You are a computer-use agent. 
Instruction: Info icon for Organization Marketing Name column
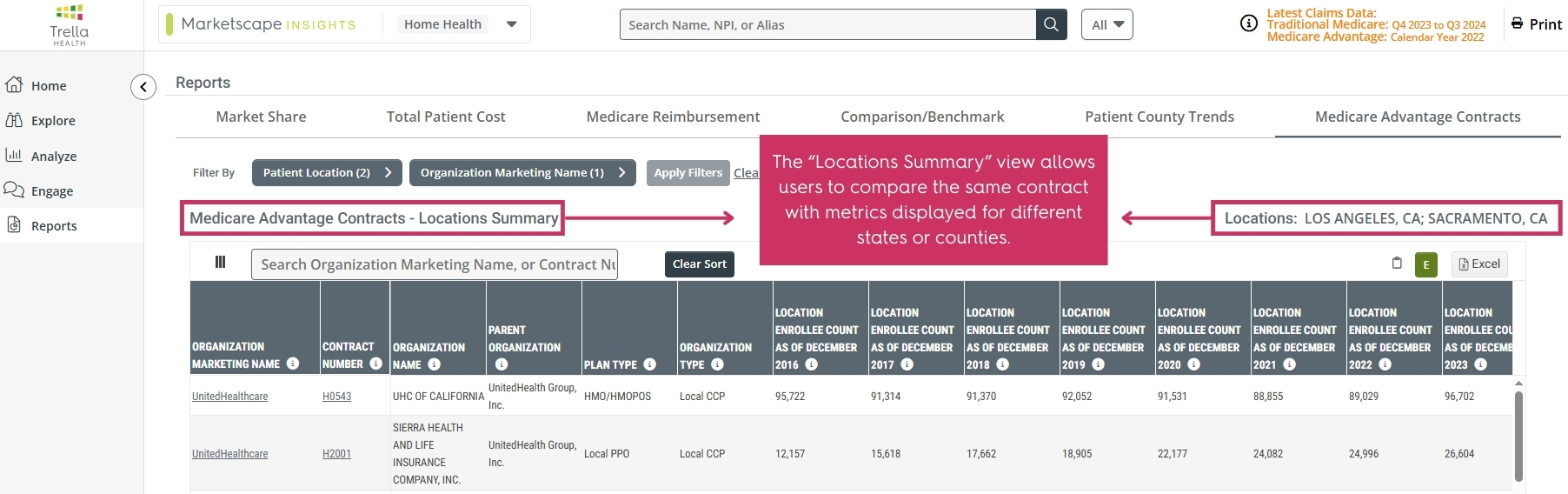point(293,364)
